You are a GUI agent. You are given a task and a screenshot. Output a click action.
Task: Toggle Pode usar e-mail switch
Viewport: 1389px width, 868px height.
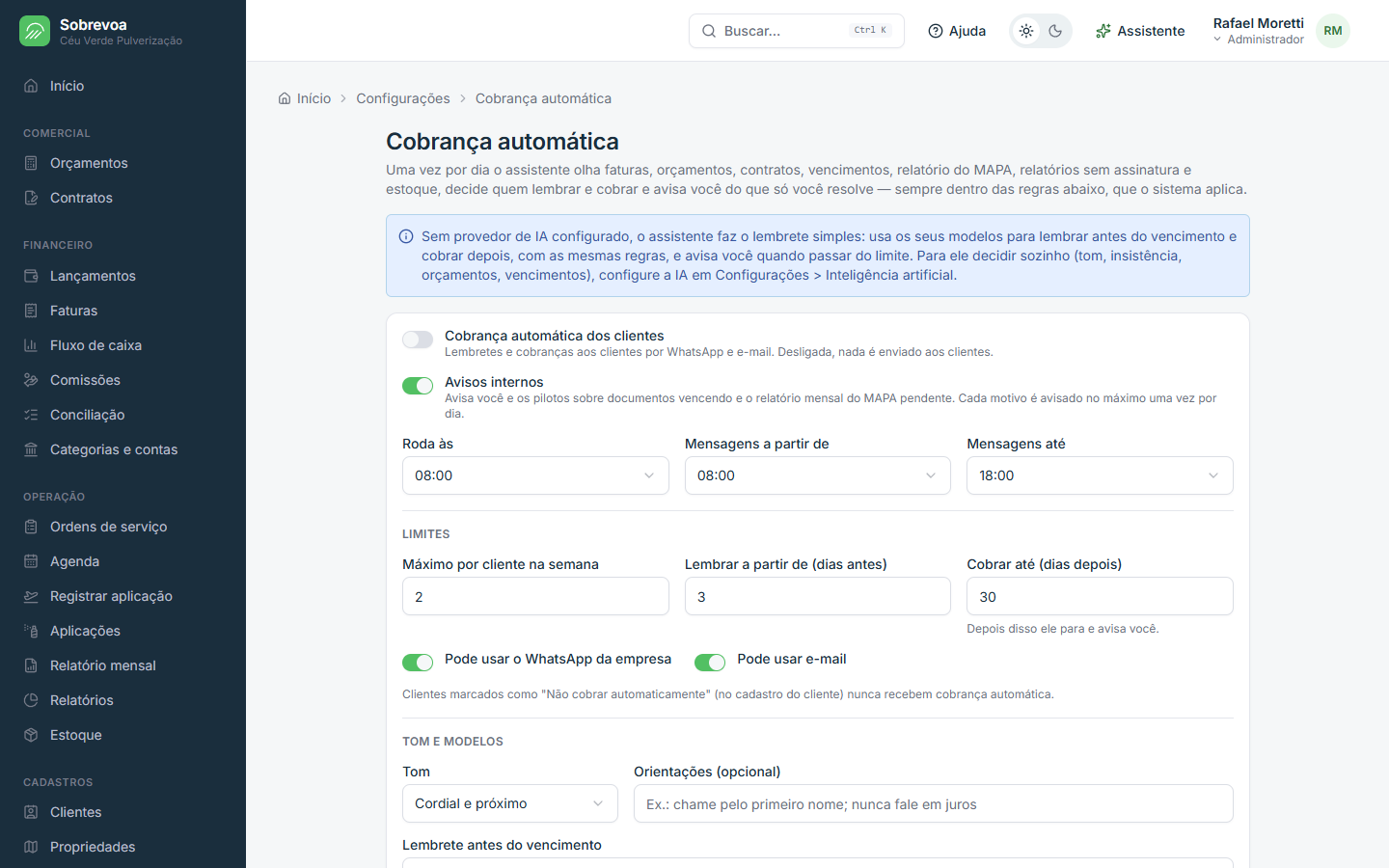click(710, 663)
